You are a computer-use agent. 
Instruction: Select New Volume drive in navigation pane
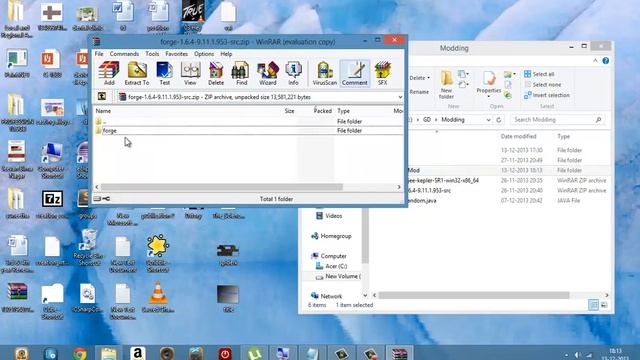click(338, 276)
